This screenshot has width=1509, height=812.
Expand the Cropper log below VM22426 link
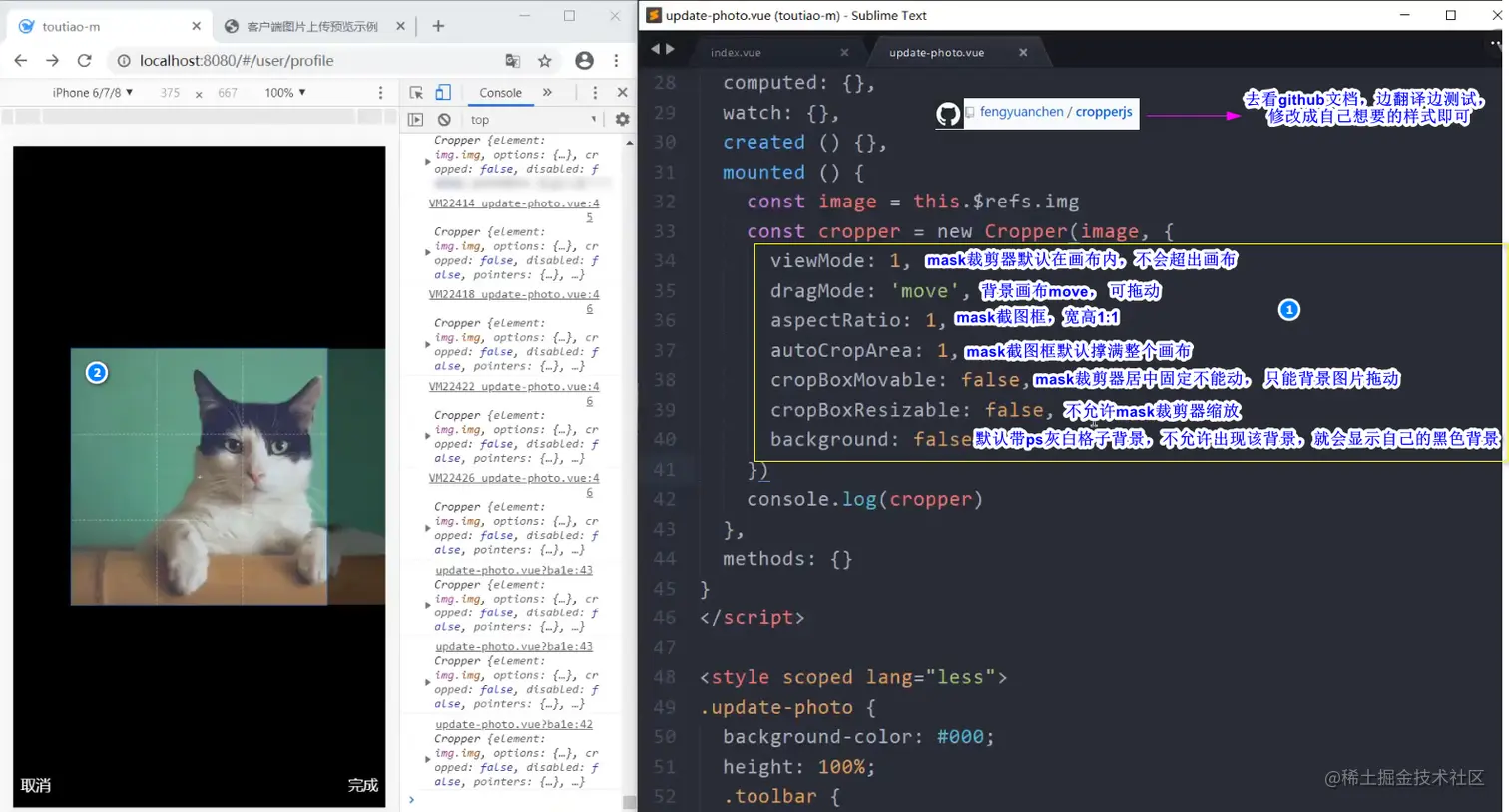pos(428,529)
